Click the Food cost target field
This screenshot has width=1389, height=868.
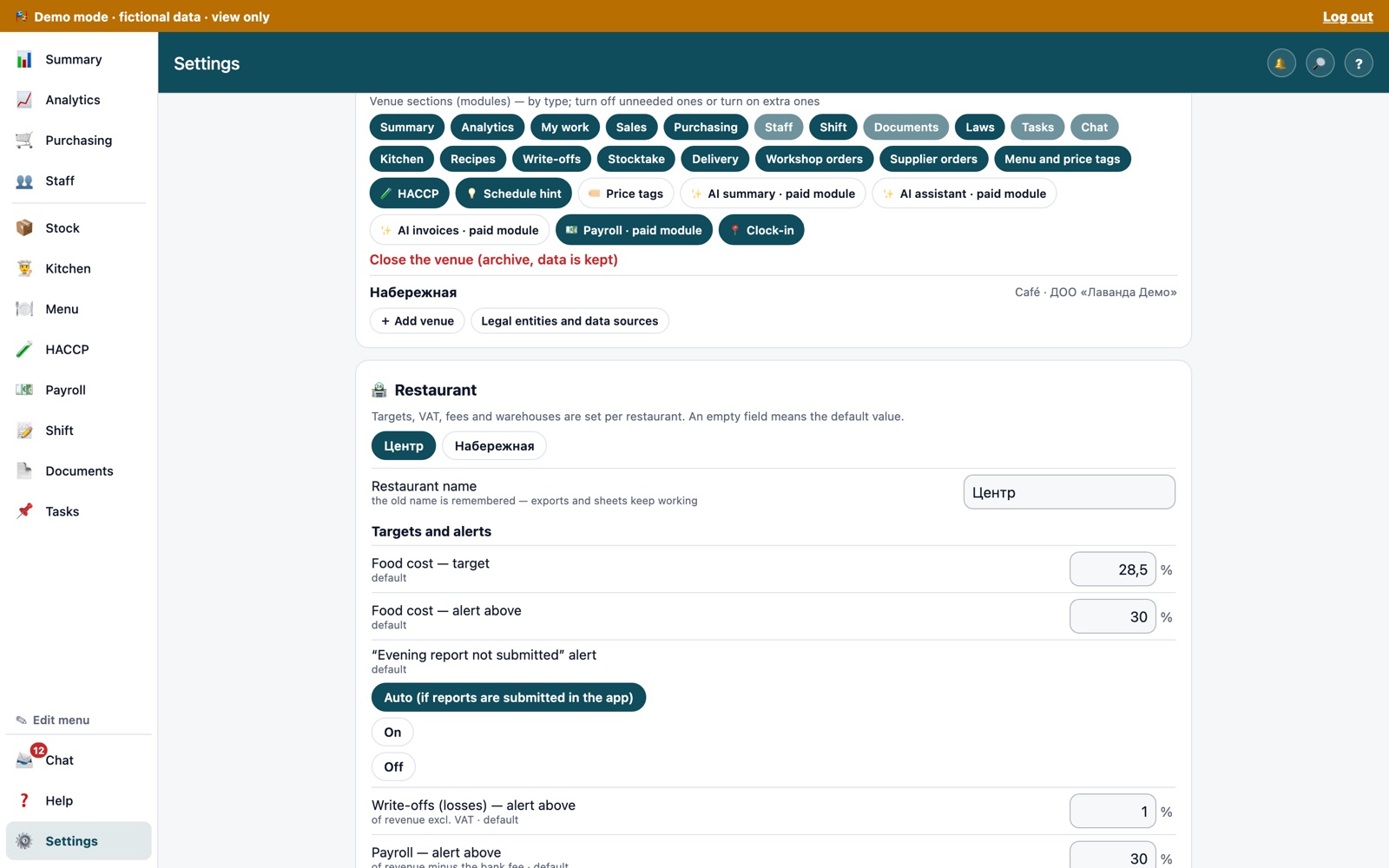[1113, 569]
